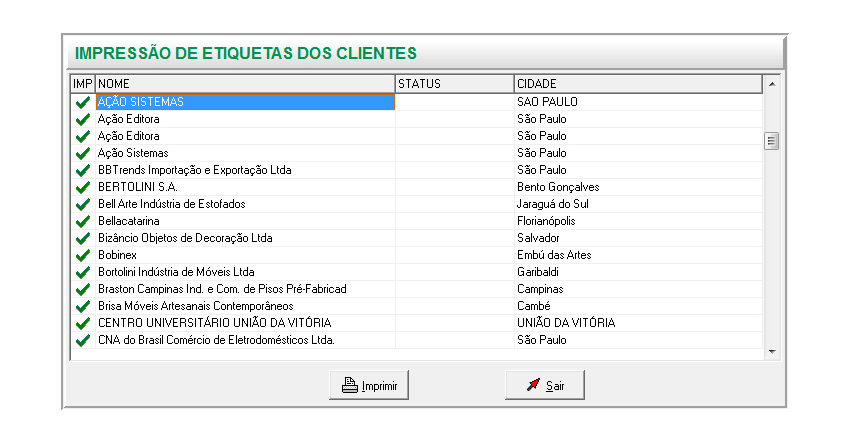
Task: Click UNIÃO DA VITÓRIA in the CIDADE column
Action: pos(639,323)
